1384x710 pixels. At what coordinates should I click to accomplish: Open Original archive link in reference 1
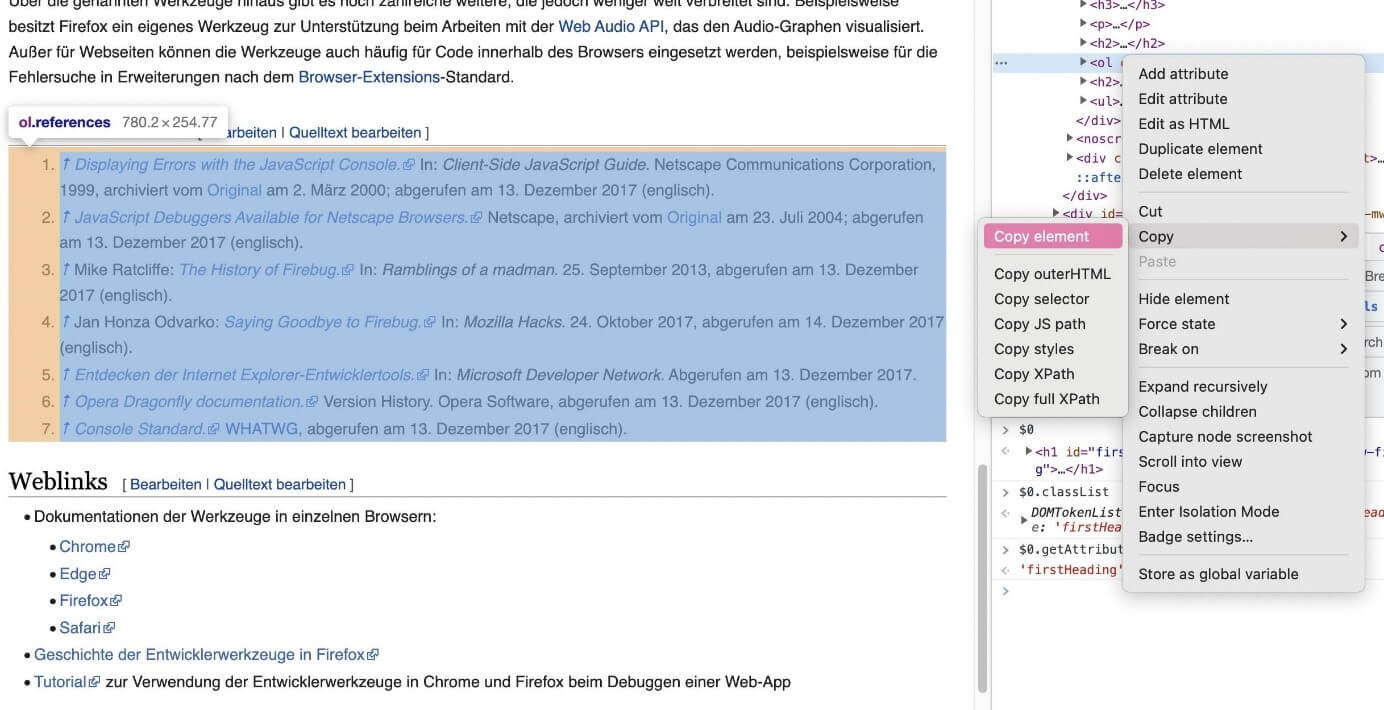(x=234, y=190)
